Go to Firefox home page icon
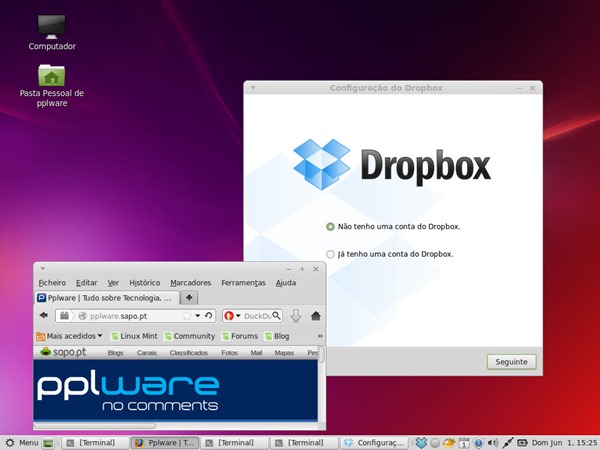 316,316
